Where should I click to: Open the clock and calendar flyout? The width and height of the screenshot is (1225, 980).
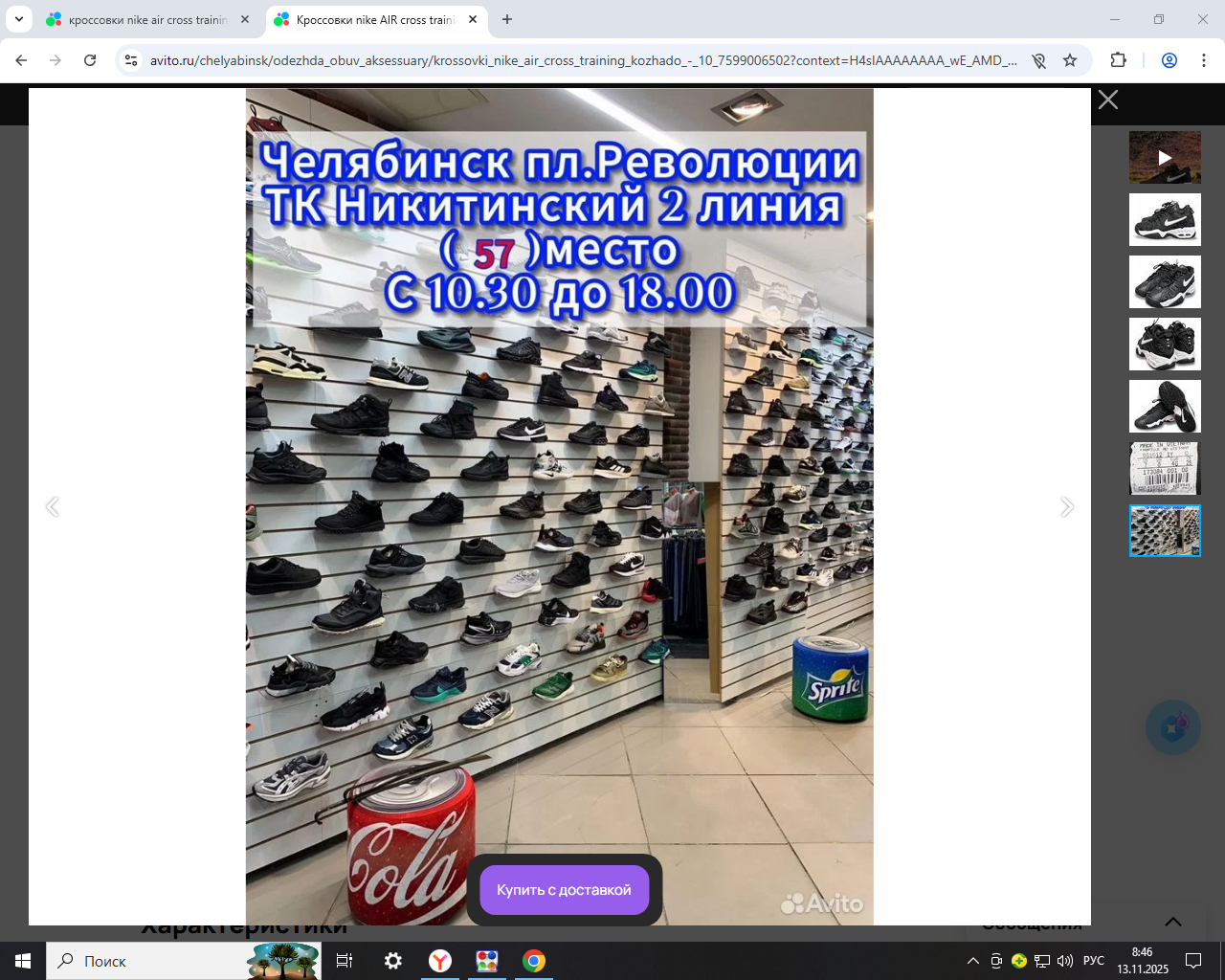tap(1143, 961)
